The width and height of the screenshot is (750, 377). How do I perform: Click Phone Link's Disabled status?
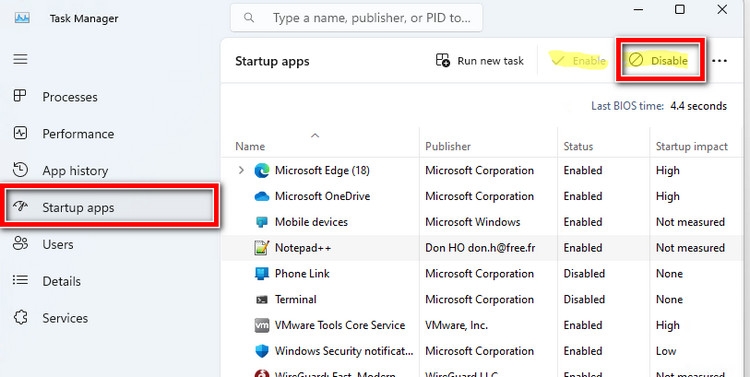pyautogui.click(x=584, y=274)
